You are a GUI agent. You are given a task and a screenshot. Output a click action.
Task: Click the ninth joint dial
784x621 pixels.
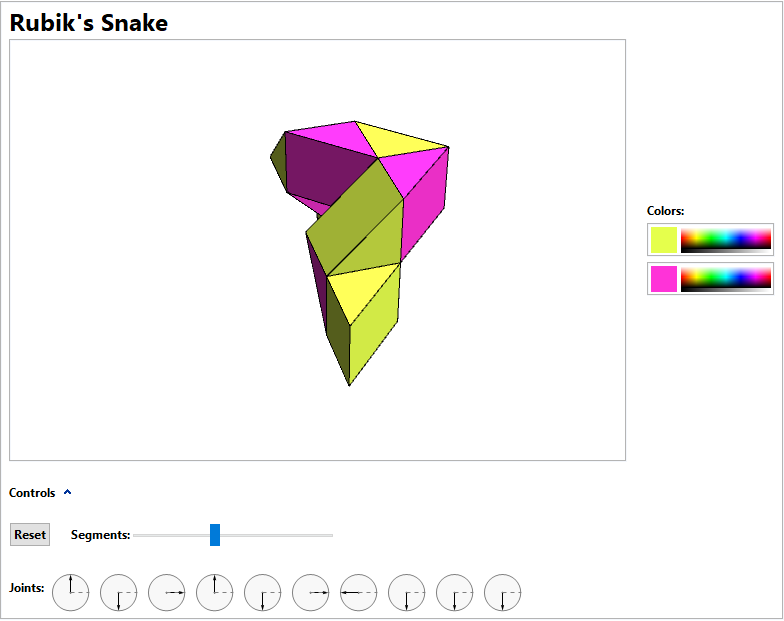[x=455, y=593]
